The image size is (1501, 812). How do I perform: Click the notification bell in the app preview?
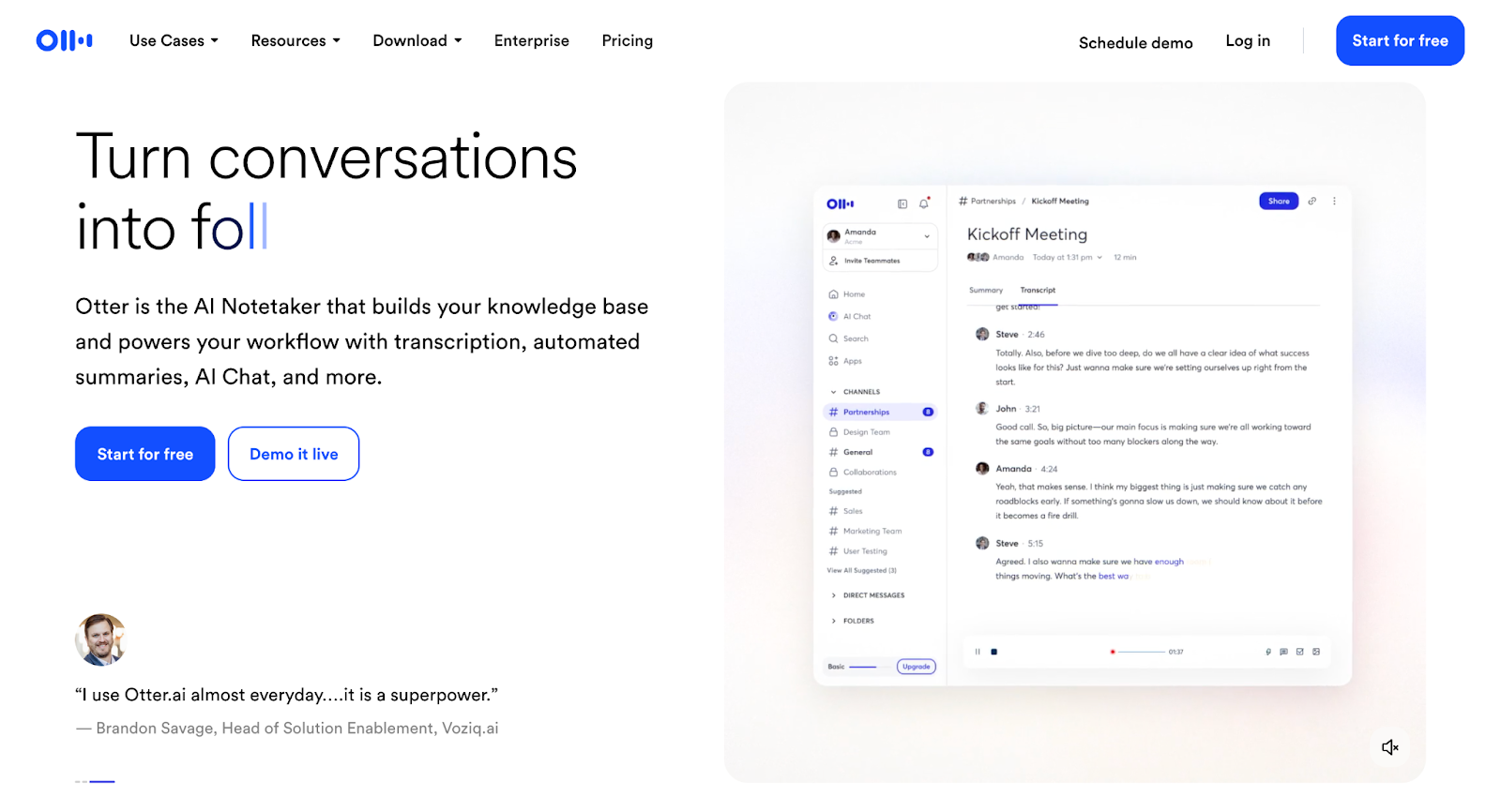tap(924, 203)
